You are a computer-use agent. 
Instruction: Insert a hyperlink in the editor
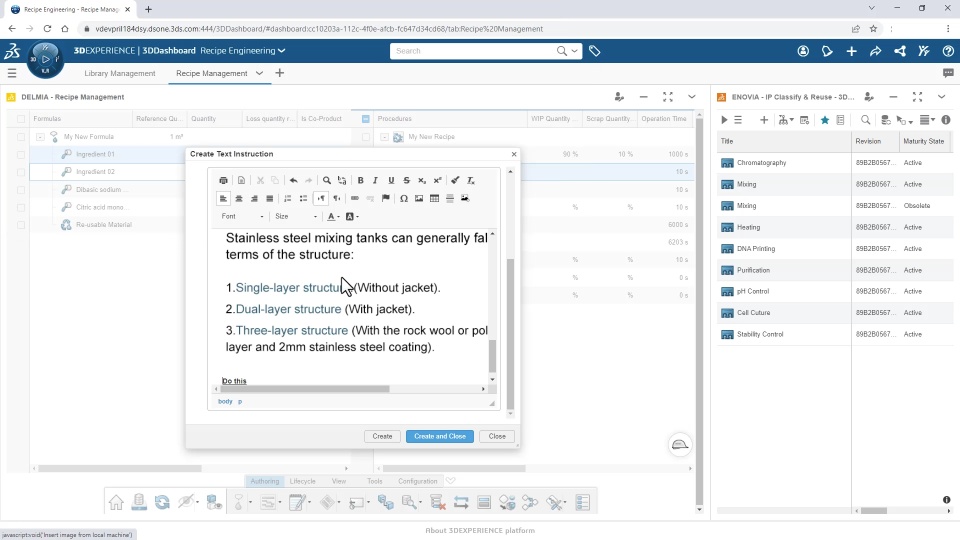pos(354,198)
